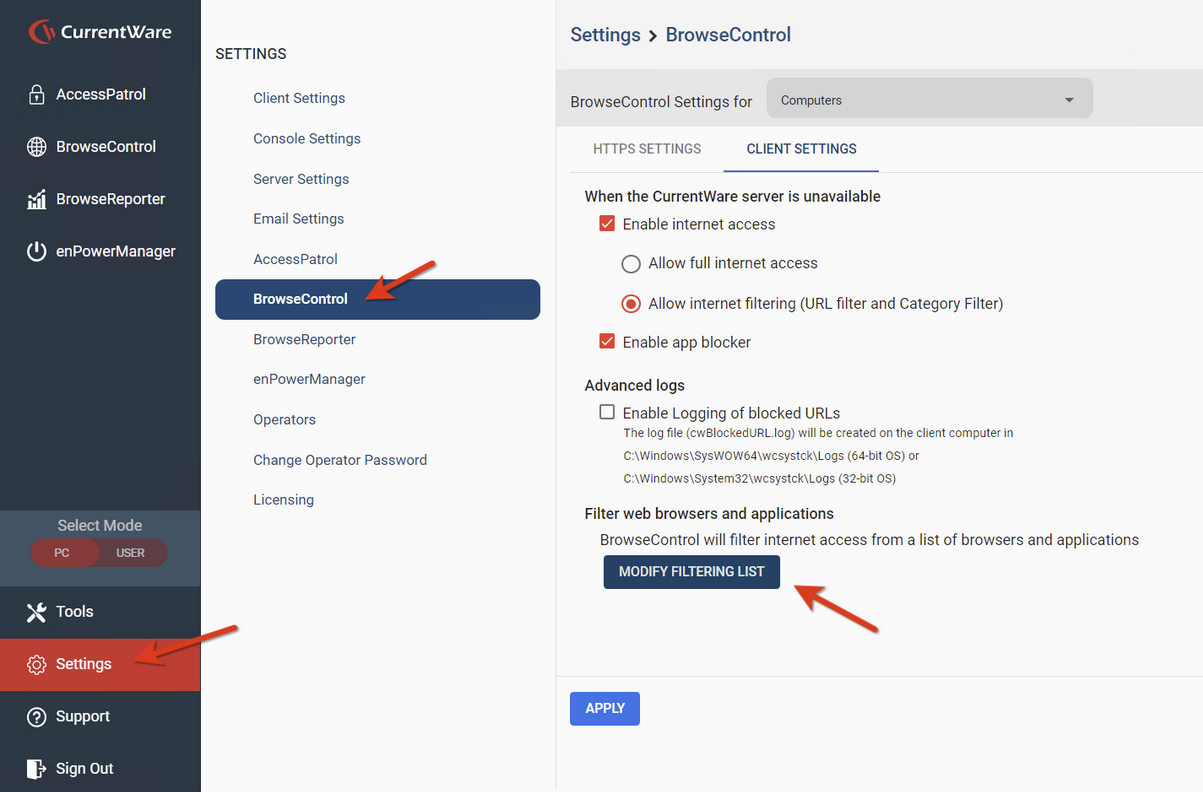Viewport: 1203px width, 792px height.
Task: Expand the Computers dropdown
Action: 930,100
